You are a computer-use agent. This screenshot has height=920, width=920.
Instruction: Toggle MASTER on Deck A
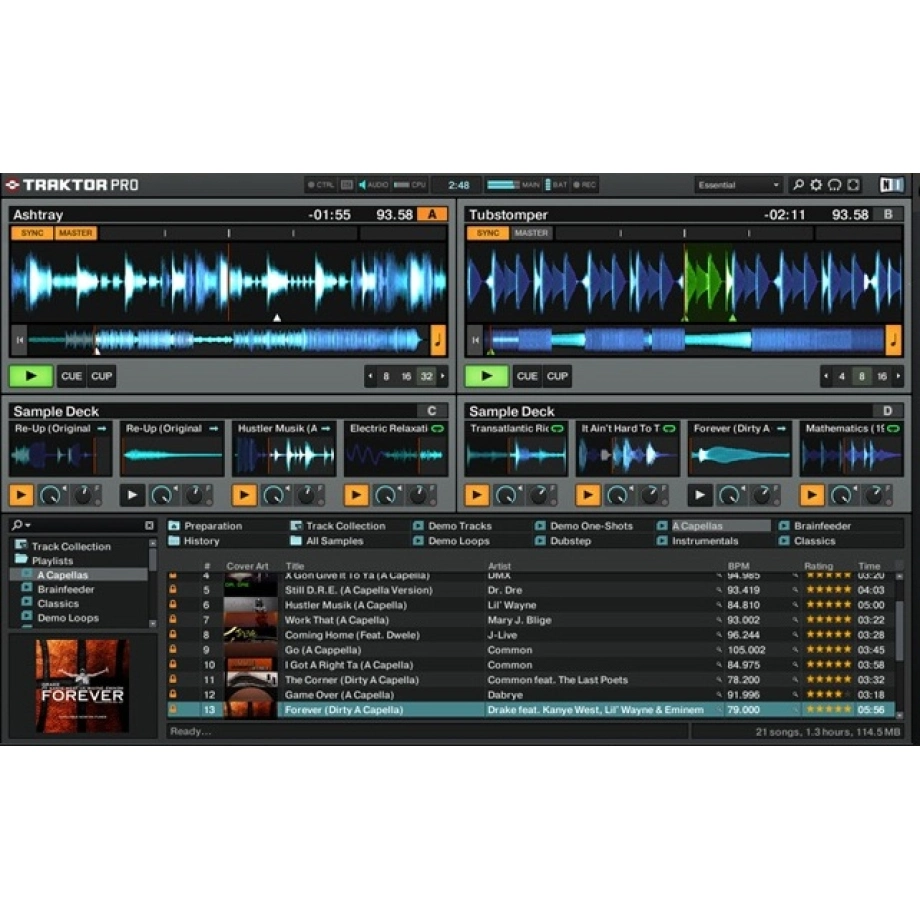[x=76, y=233]
